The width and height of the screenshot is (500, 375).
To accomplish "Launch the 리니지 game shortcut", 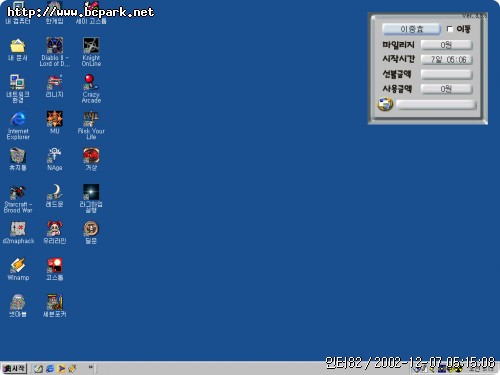I will tap(55, 82).
